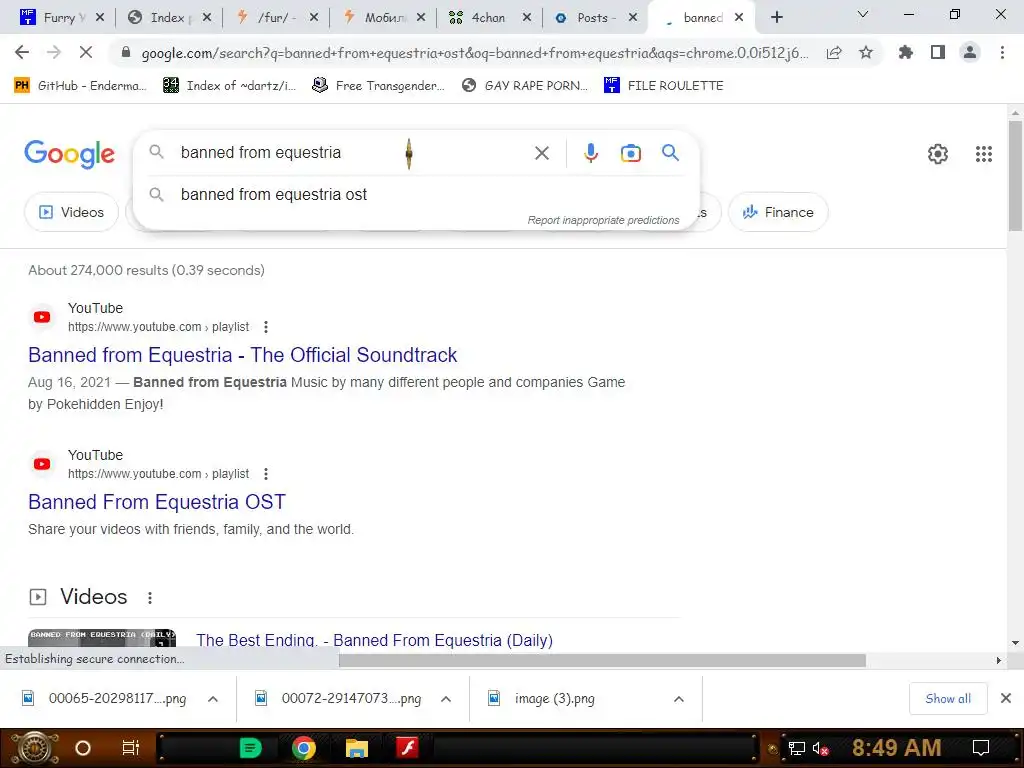
Task: Expand options for 00072-29147073 download
Action: [x=446, y=699]
